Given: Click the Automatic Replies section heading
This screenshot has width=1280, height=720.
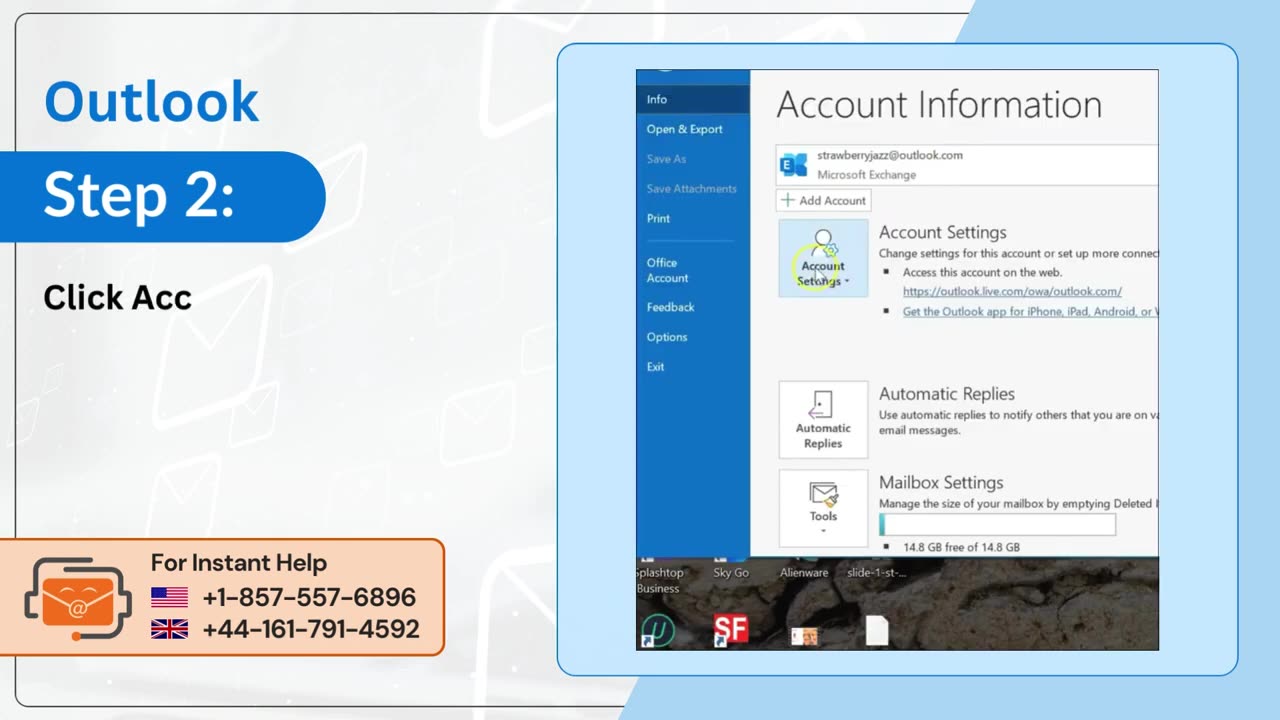Looking at the screenshot, I should [x=947, y=394].
